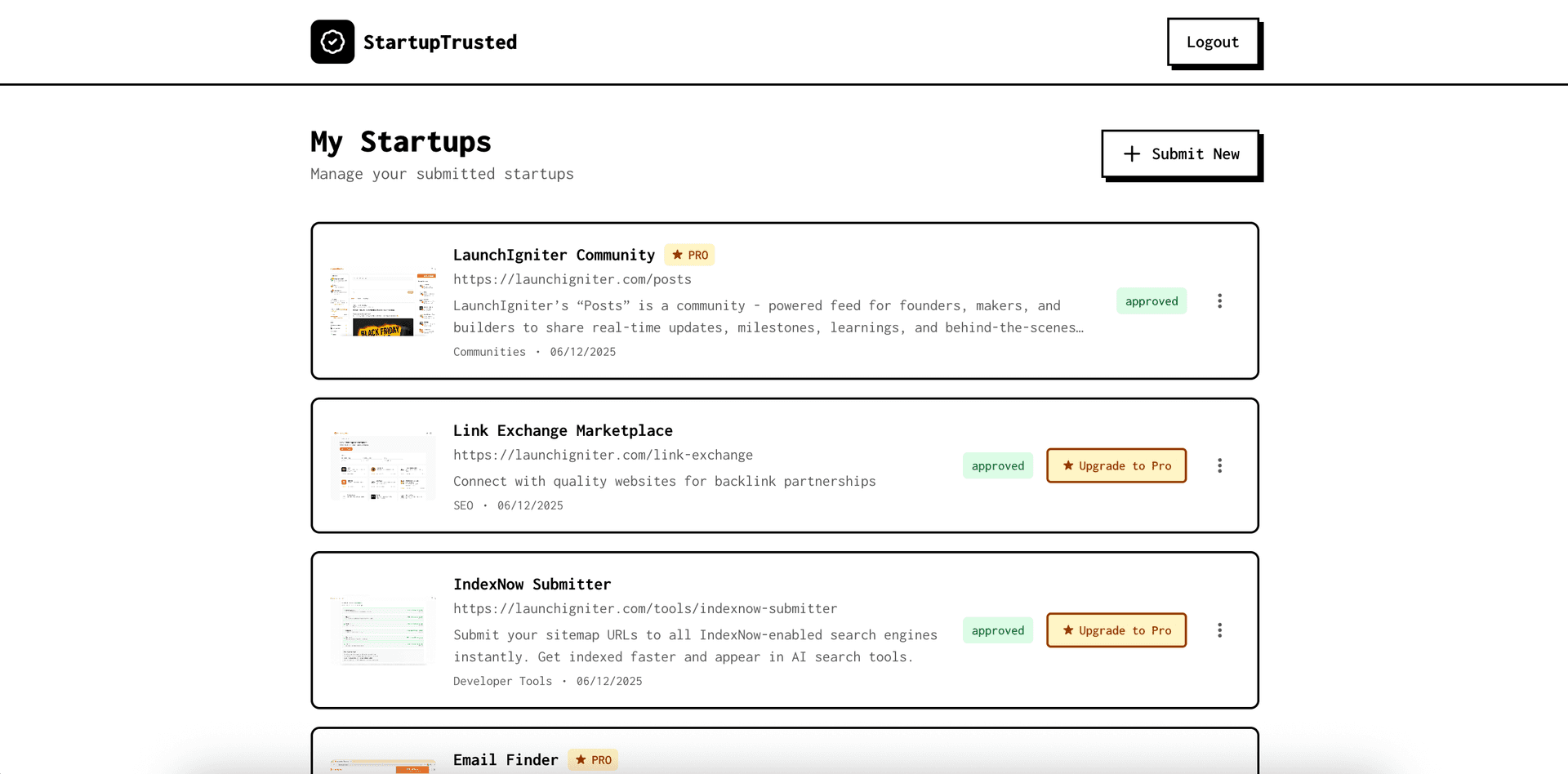Click the Email Finder thumbnail image
The height and width of the screenshot is (774, 1568).
pyautogui.click(x=382, y=766)
